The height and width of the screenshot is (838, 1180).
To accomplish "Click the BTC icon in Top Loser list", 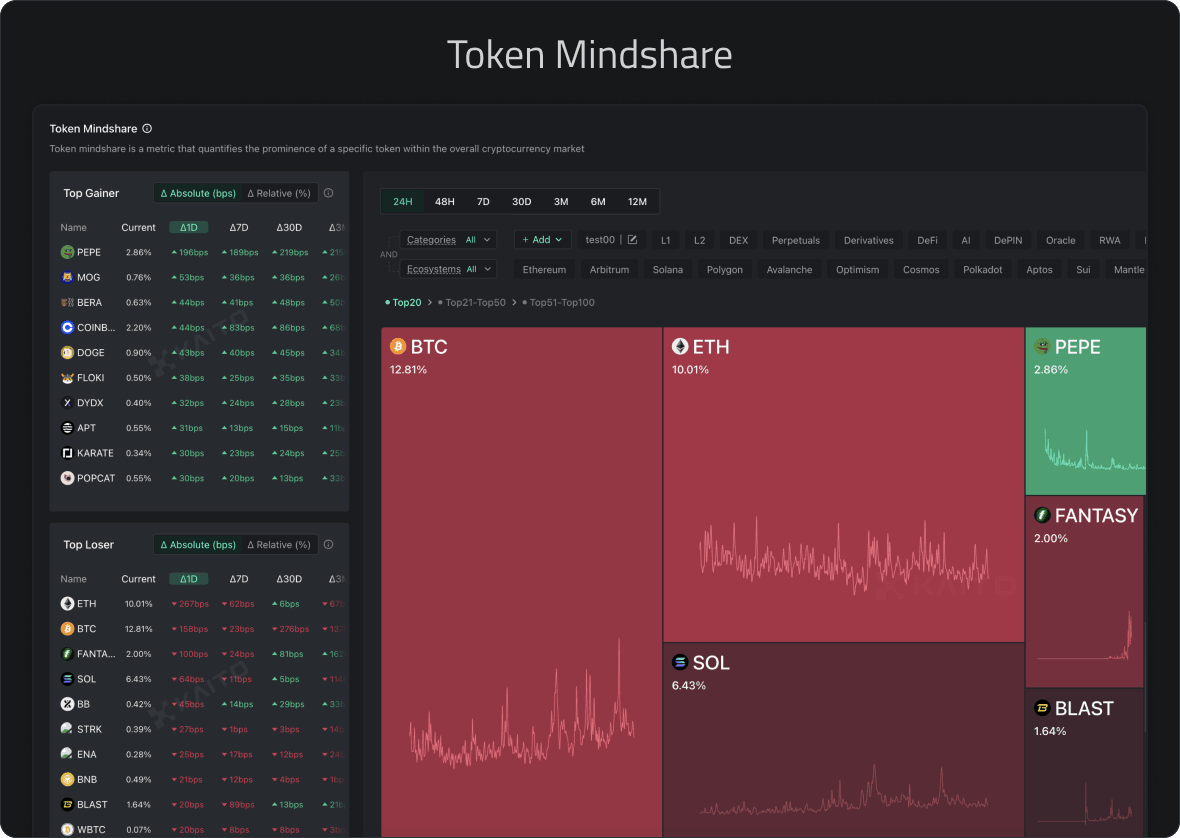I will 67,629.
